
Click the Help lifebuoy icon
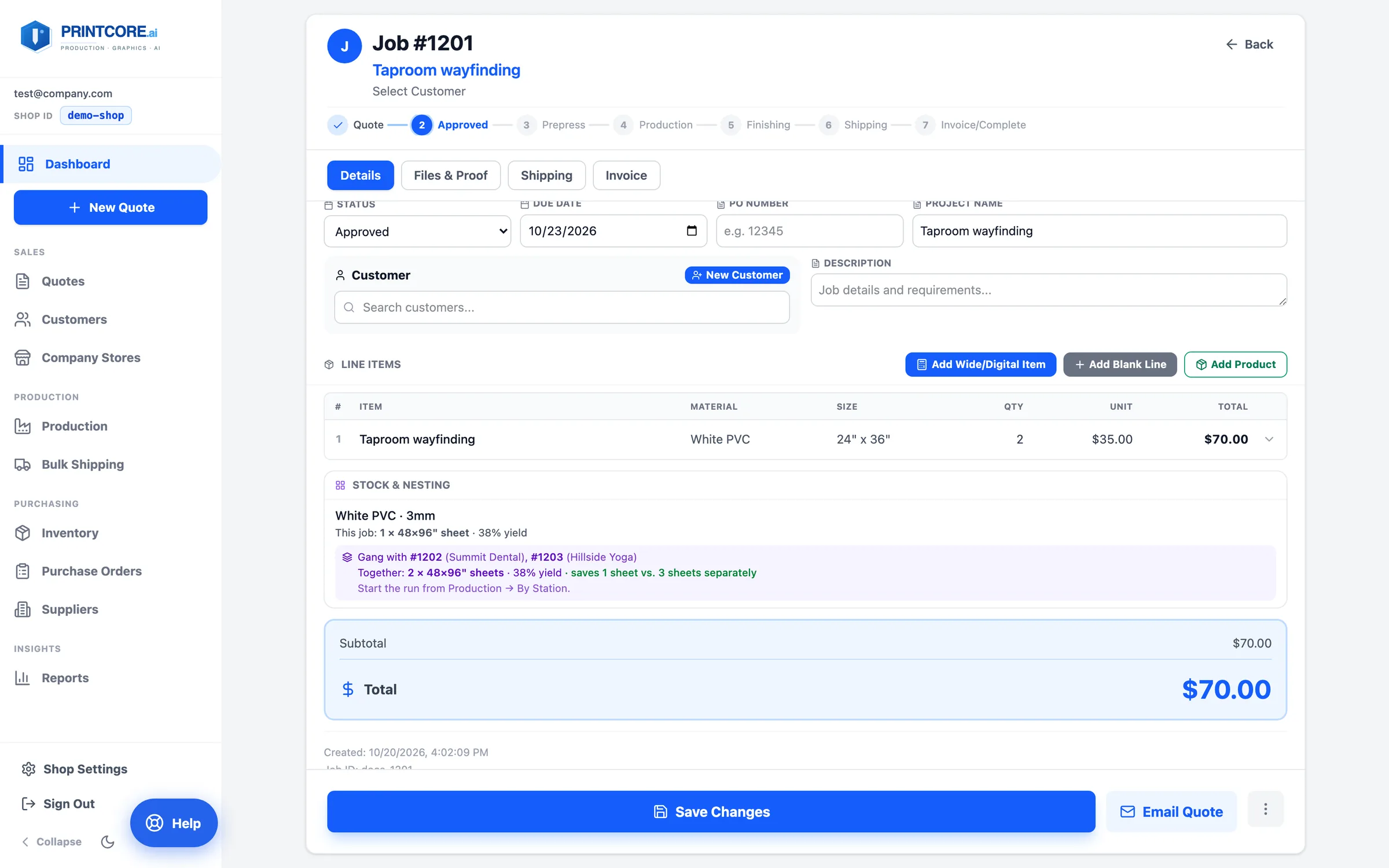155,823
